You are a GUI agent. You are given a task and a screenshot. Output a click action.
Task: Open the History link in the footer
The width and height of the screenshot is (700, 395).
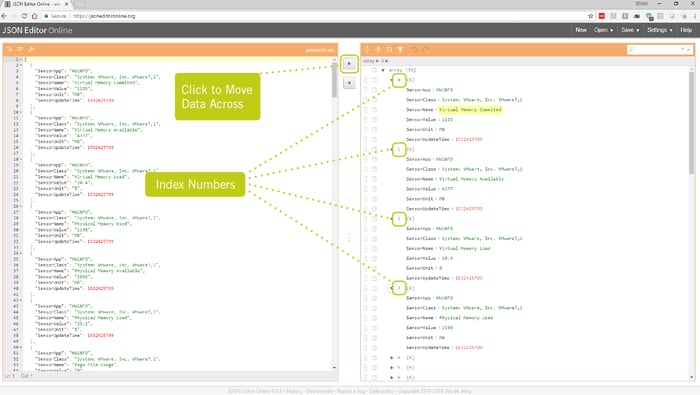click(294, 391)
